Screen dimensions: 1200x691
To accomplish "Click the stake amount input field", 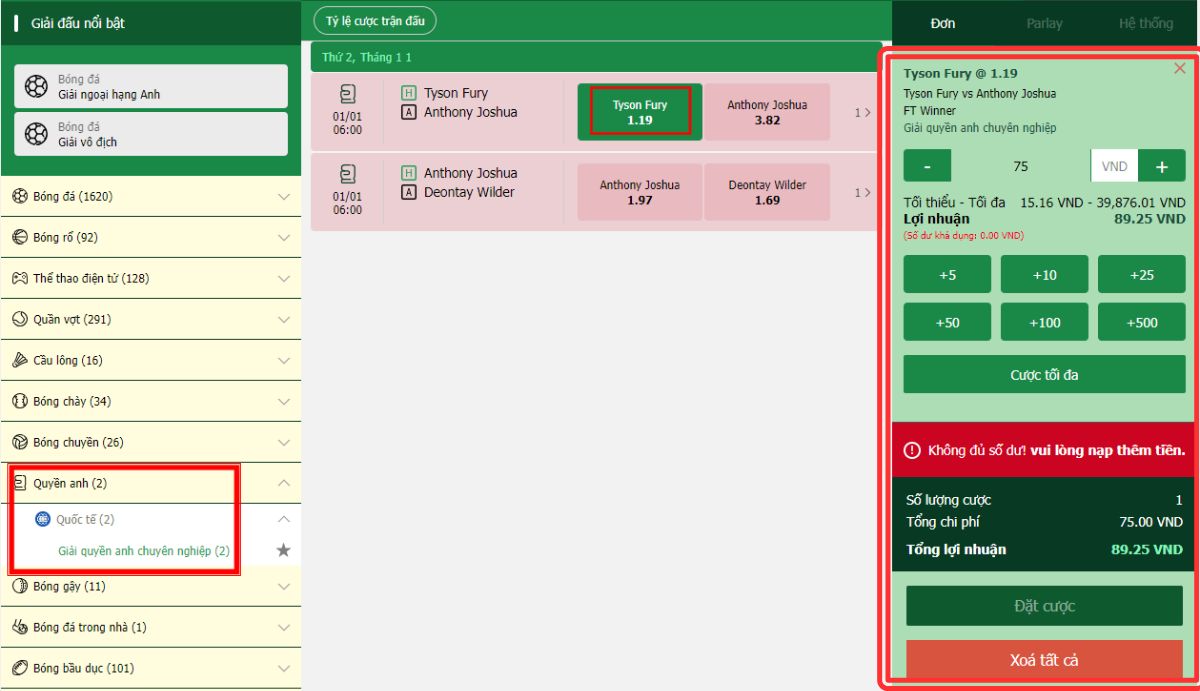I will [x=1020, y=167].
